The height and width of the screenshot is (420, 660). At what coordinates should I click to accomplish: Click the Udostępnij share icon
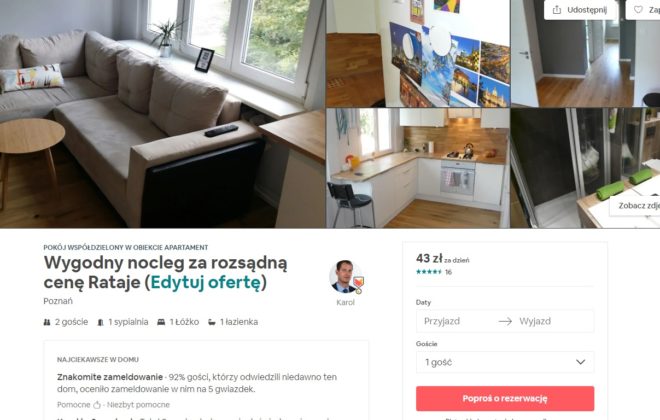point(556,10)
